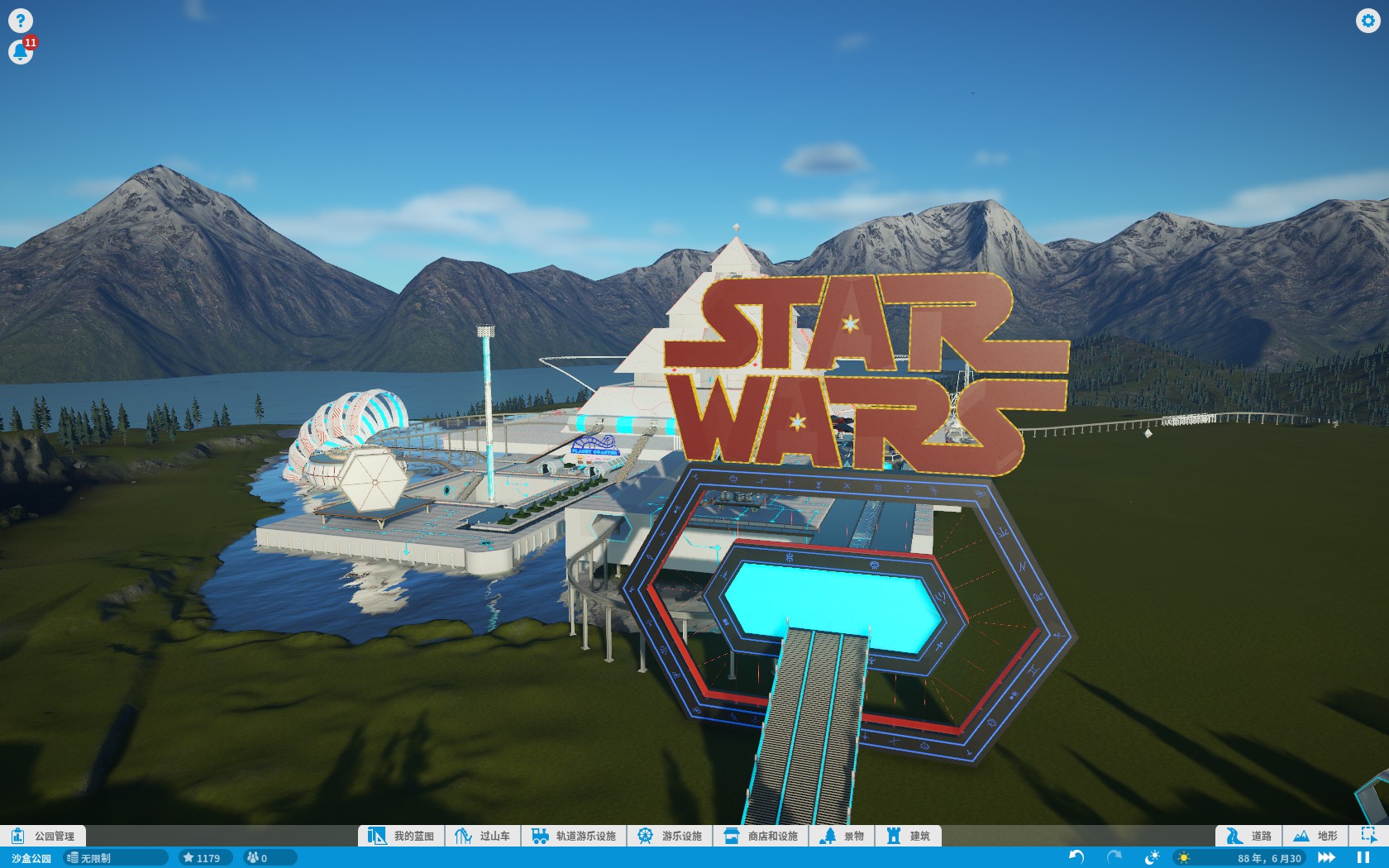1389x868 pixels.
Task: Click the red notification badge 11
Action: [x=31, y=42]
